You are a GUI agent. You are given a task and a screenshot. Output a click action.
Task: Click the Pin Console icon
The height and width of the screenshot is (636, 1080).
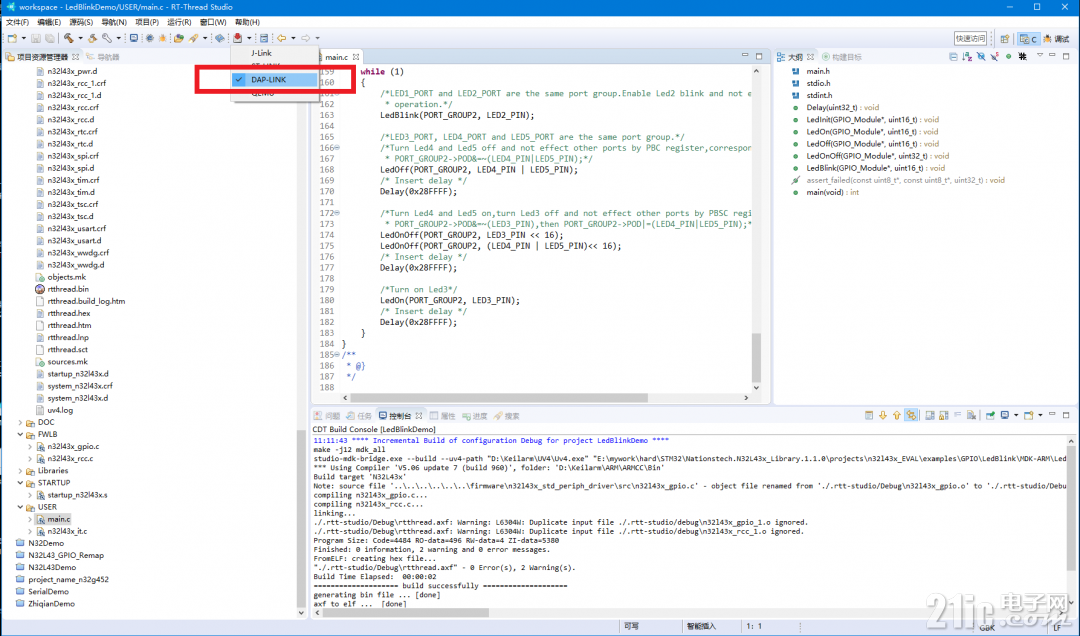990,416
